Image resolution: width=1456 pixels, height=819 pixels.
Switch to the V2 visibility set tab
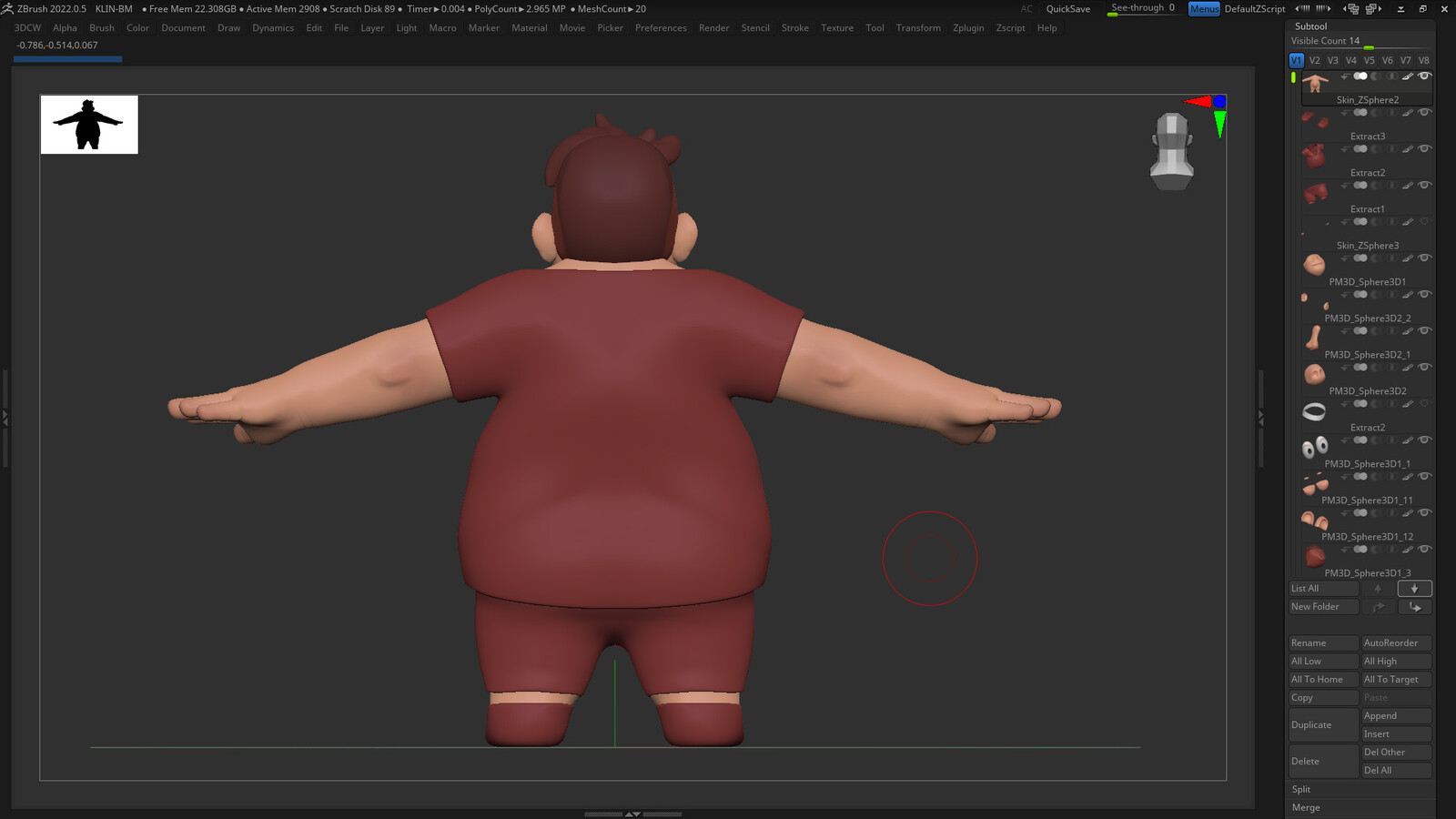click(x=1315, y=60)
